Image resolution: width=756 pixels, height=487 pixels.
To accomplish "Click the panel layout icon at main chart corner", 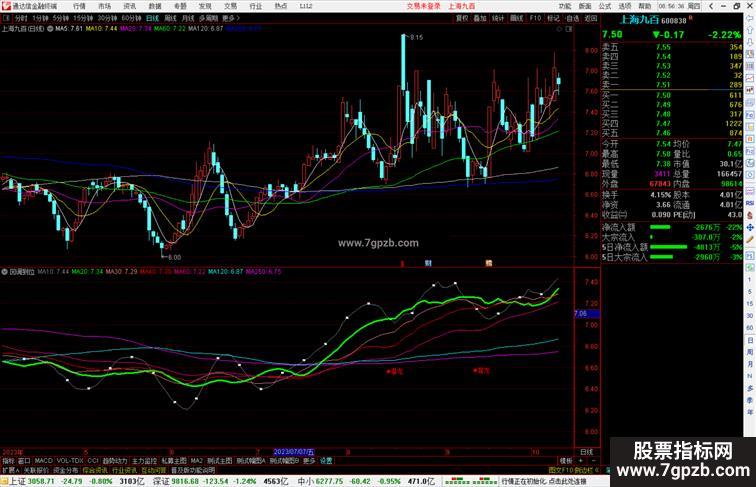I will point(569,29).
